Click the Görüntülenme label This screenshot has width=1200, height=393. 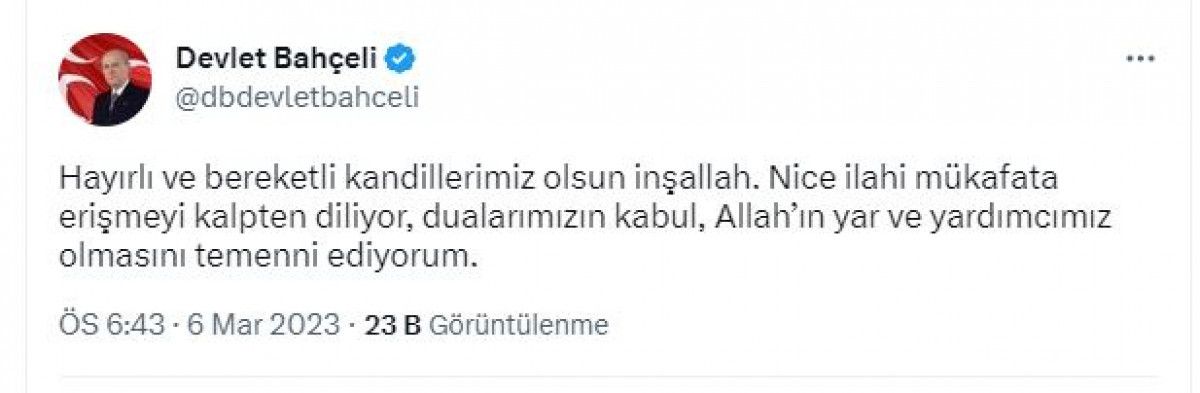pos(518,324)
